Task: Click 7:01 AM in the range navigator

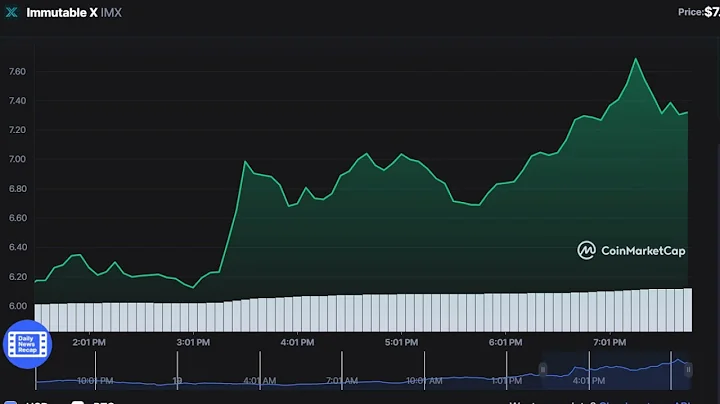Action: pyautogui.click(x=342, y=381)
